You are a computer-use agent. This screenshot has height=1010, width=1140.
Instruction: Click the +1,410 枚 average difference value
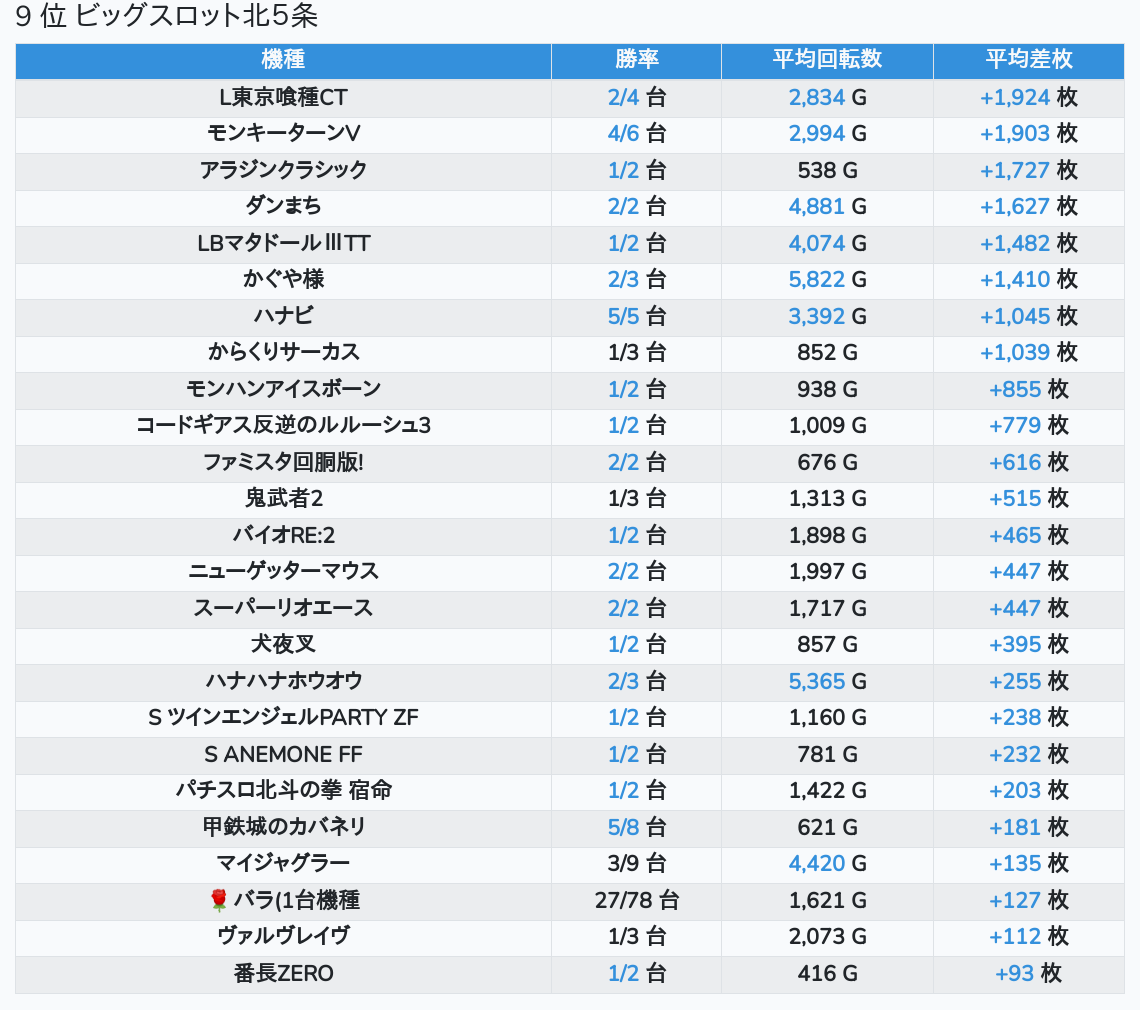(x=1029, y=279)
